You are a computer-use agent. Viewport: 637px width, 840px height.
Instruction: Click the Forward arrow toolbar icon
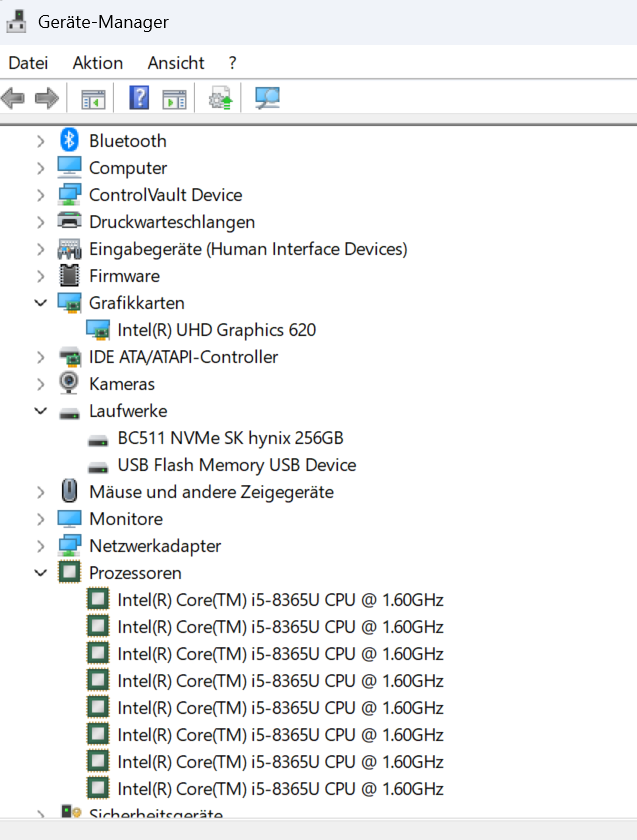[x=47, y=99]
